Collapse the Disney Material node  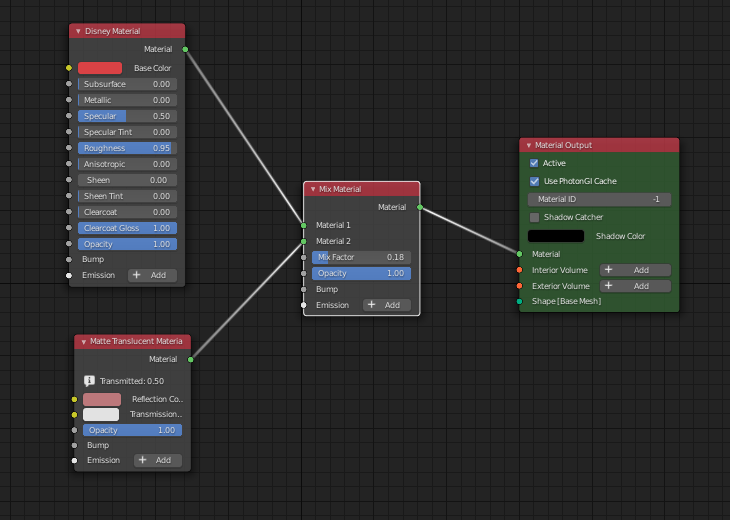(x=77, y=32)
